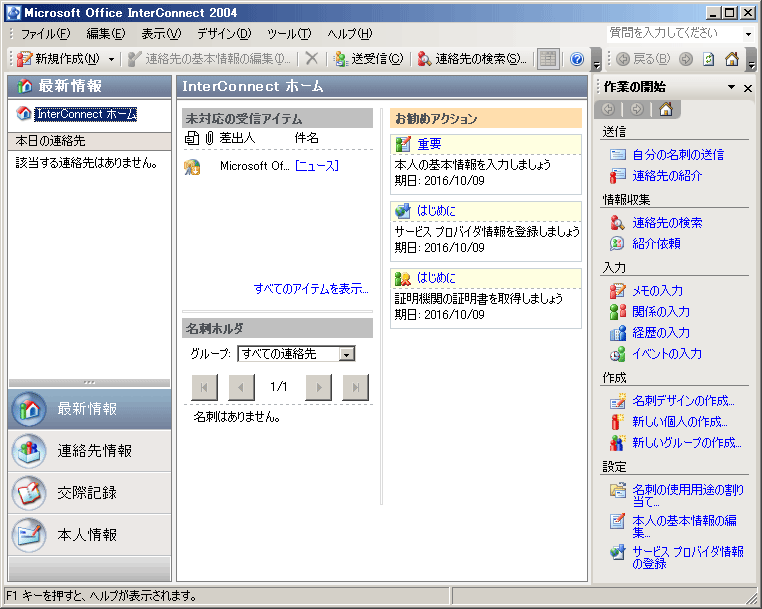
Task: Click the 新規作成 toolbar icon
Action: click(24, 59)
